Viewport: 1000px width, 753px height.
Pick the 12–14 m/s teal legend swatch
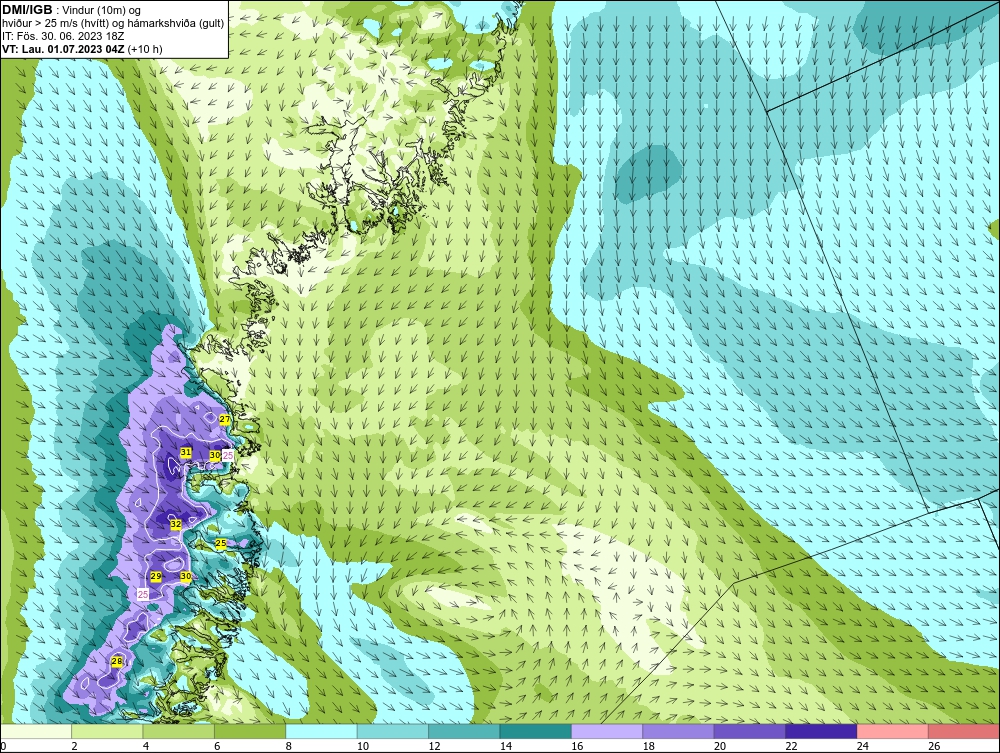pyautogui.click(x=464, y=731)
